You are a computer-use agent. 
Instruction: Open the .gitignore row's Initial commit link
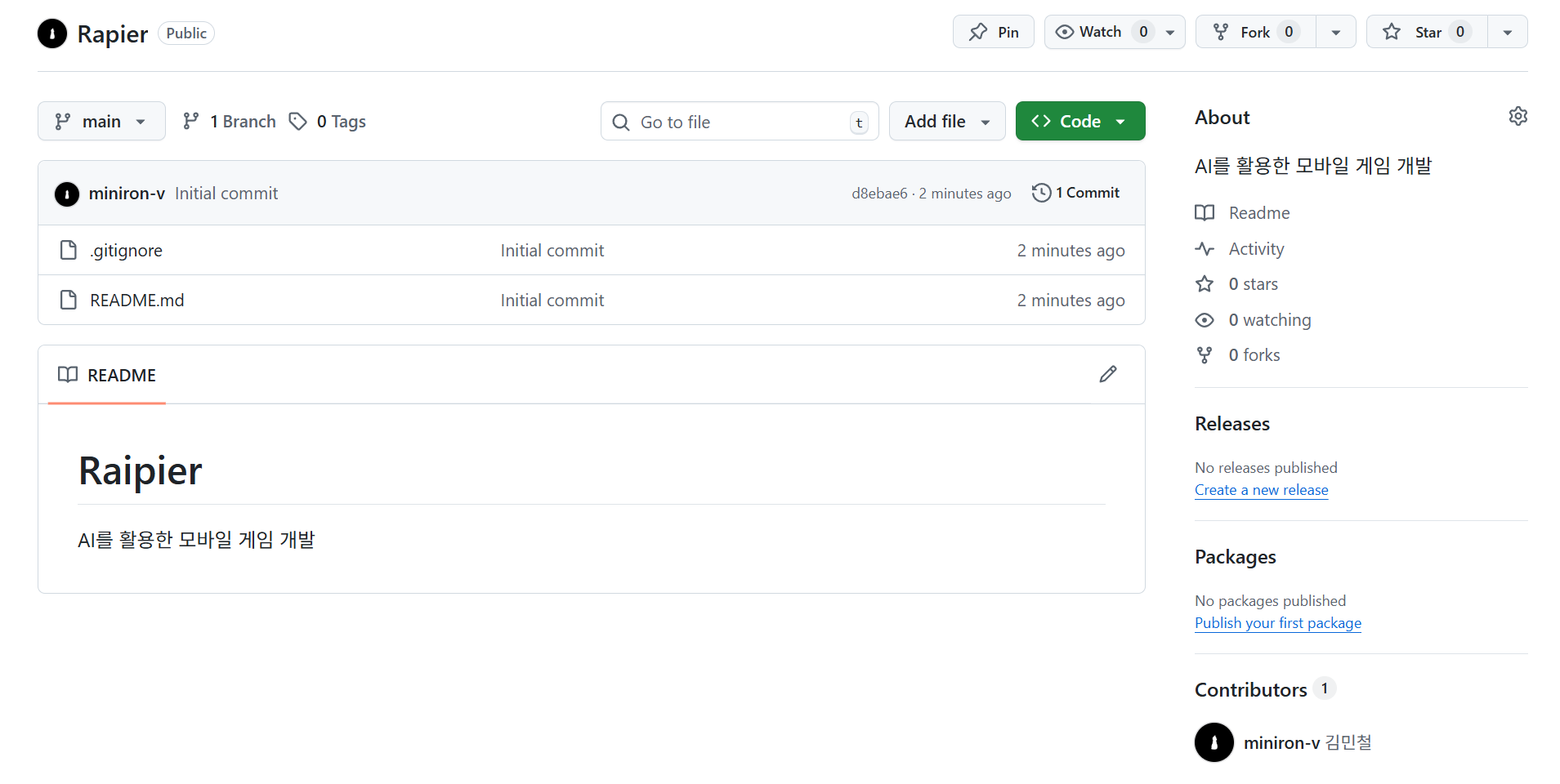[x=552, y=251]
